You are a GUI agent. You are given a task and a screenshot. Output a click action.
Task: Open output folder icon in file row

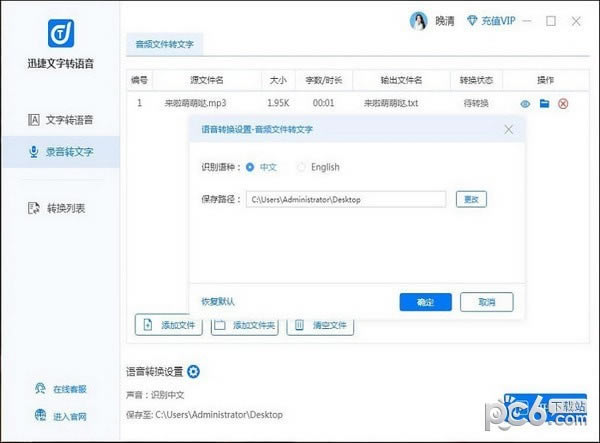pos(544,103)
